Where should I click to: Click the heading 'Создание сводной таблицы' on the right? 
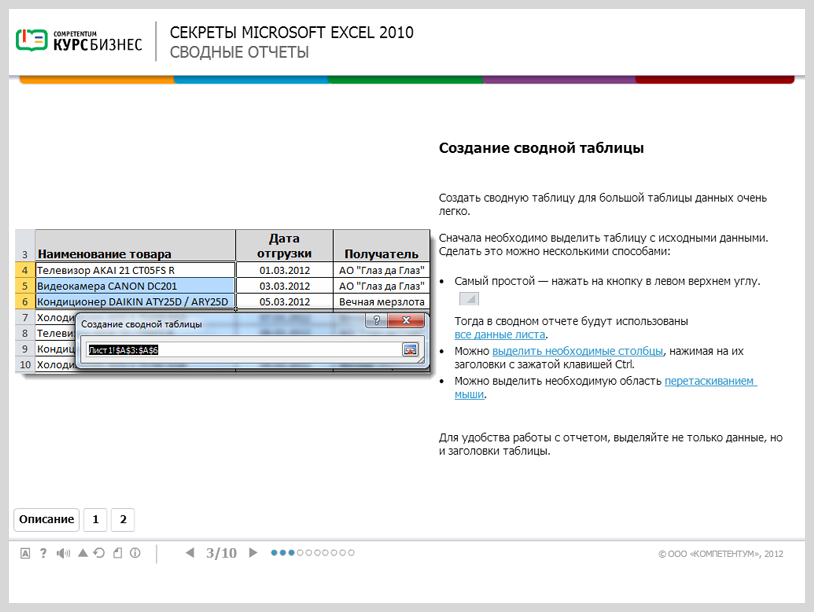click(541, 148)
